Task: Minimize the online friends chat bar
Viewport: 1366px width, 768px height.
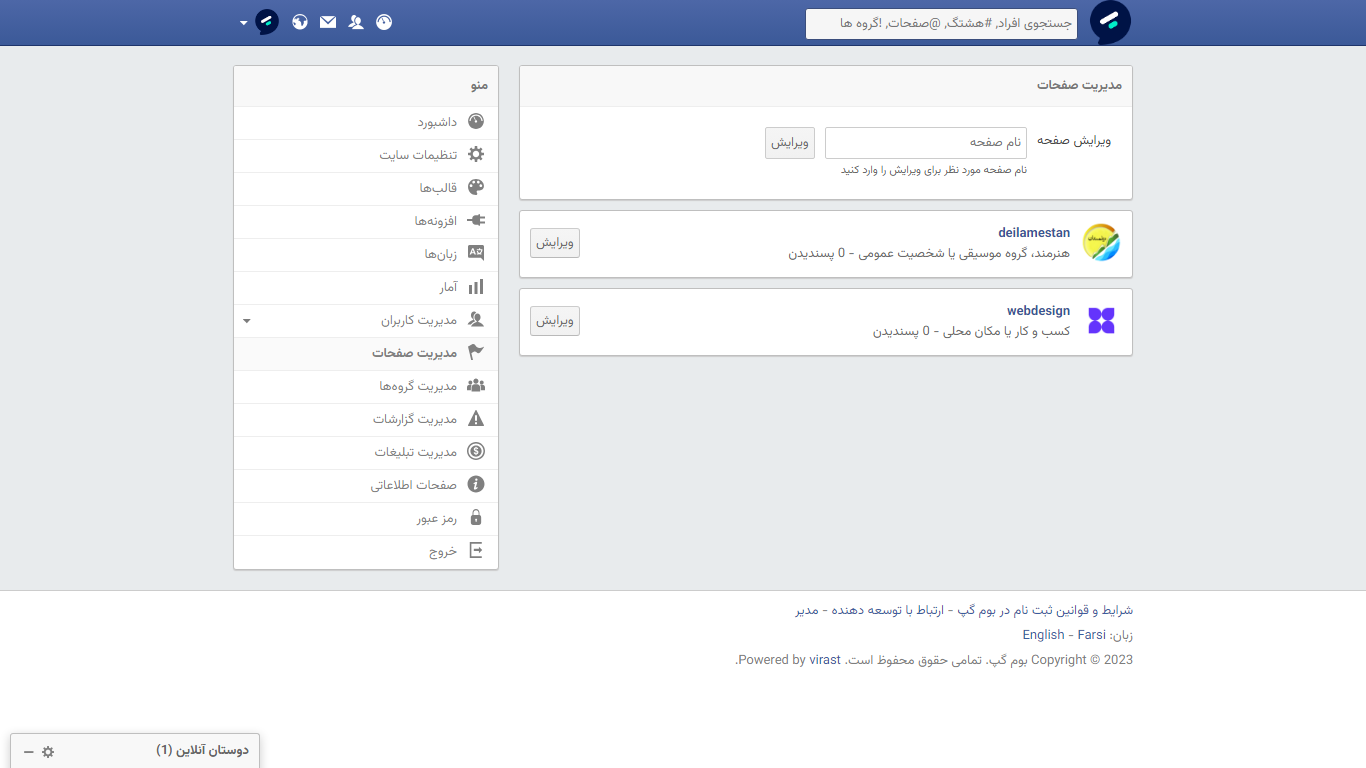Action: click(28, 751)
